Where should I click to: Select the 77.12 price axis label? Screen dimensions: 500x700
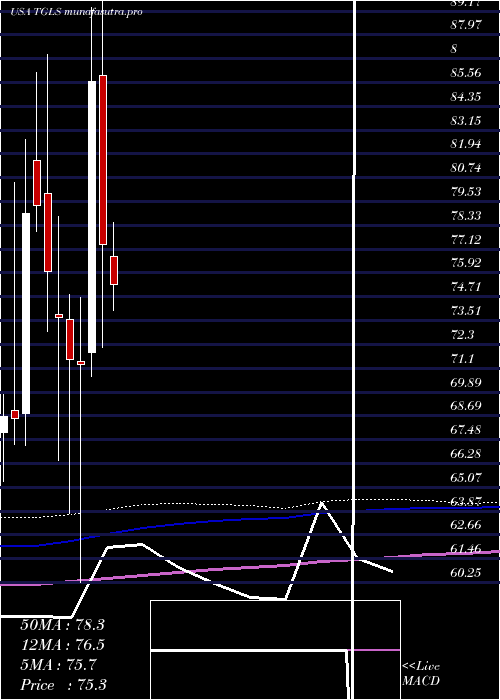tap(466, 240)
